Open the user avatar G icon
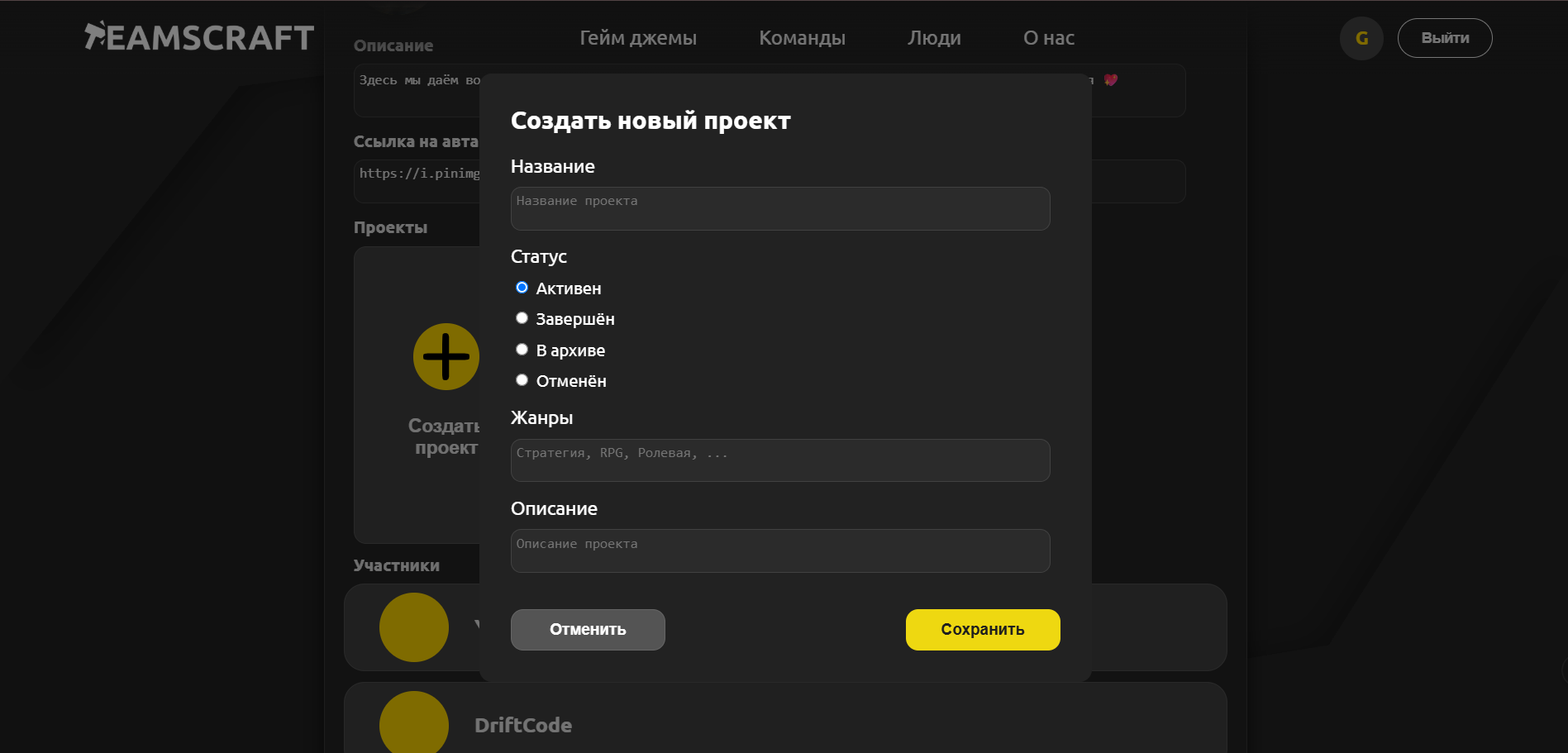The width and height of the screenshot is (1568, 753). (x=1361, y=38)
